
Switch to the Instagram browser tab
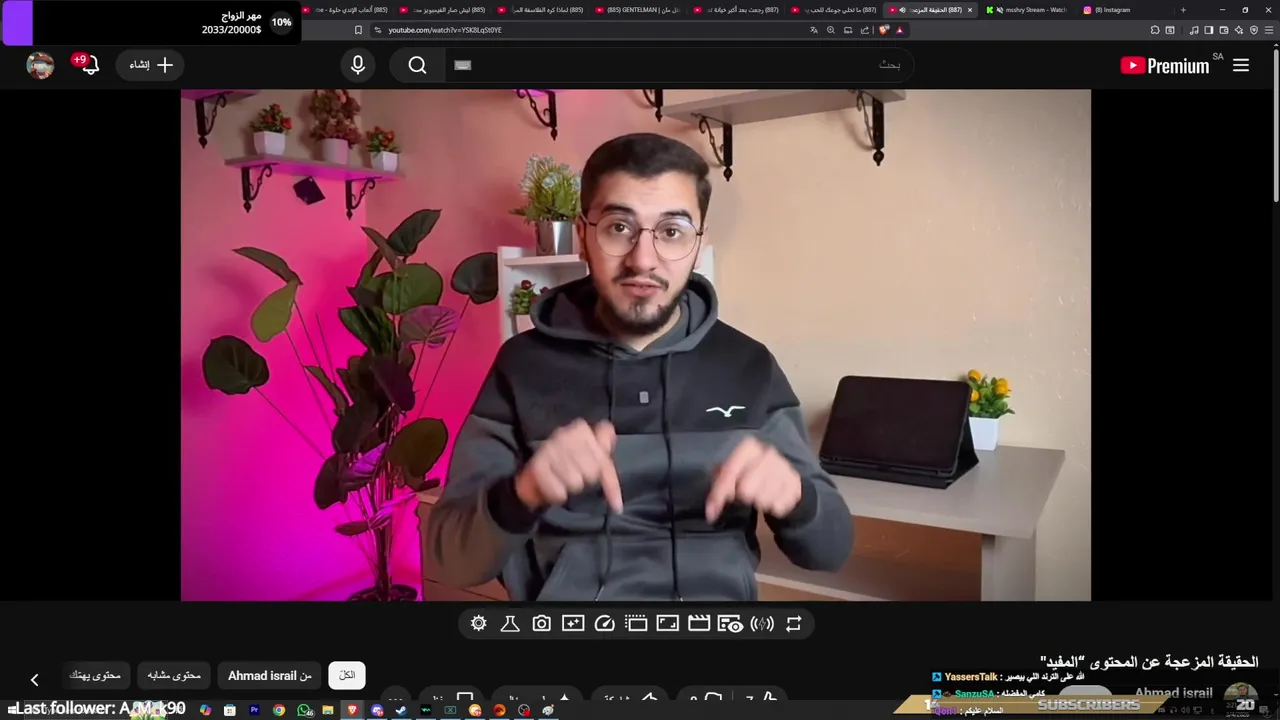(x=1121, y=10)
